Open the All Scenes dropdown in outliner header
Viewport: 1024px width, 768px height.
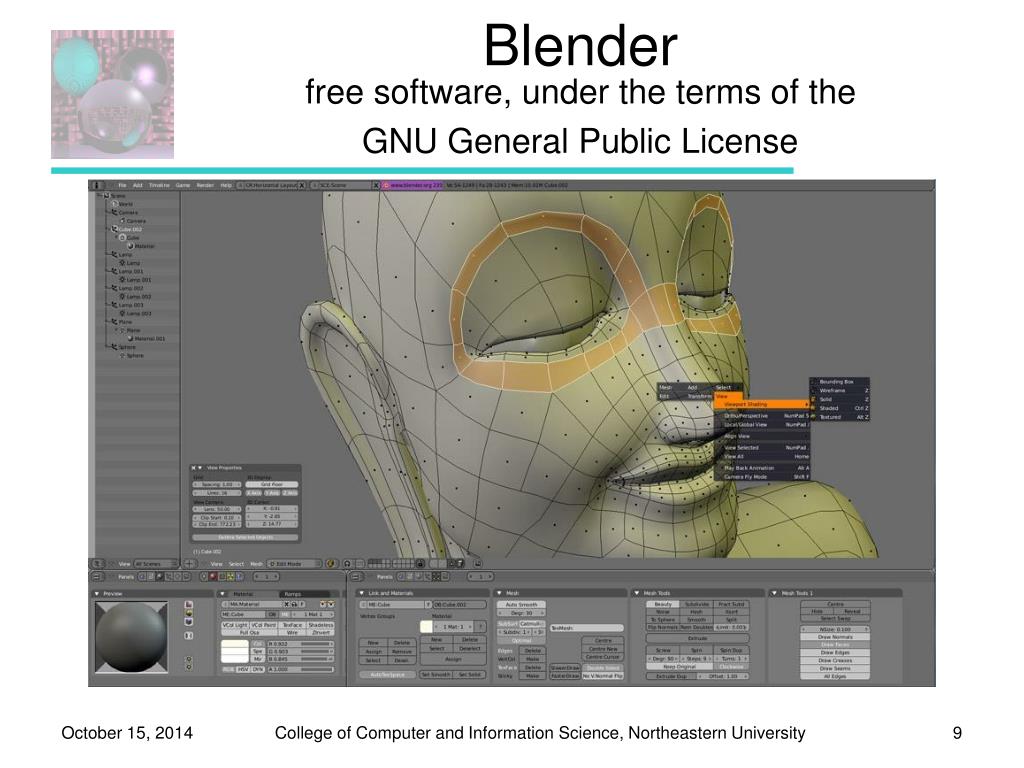[156, 564]
